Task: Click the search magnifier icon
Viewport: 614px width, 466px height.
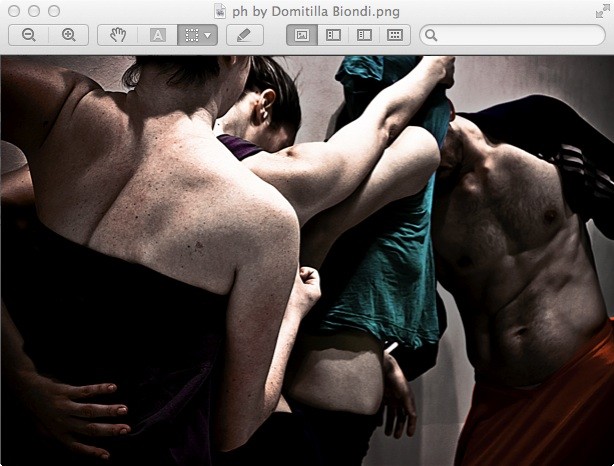Action: pos(431,35)
